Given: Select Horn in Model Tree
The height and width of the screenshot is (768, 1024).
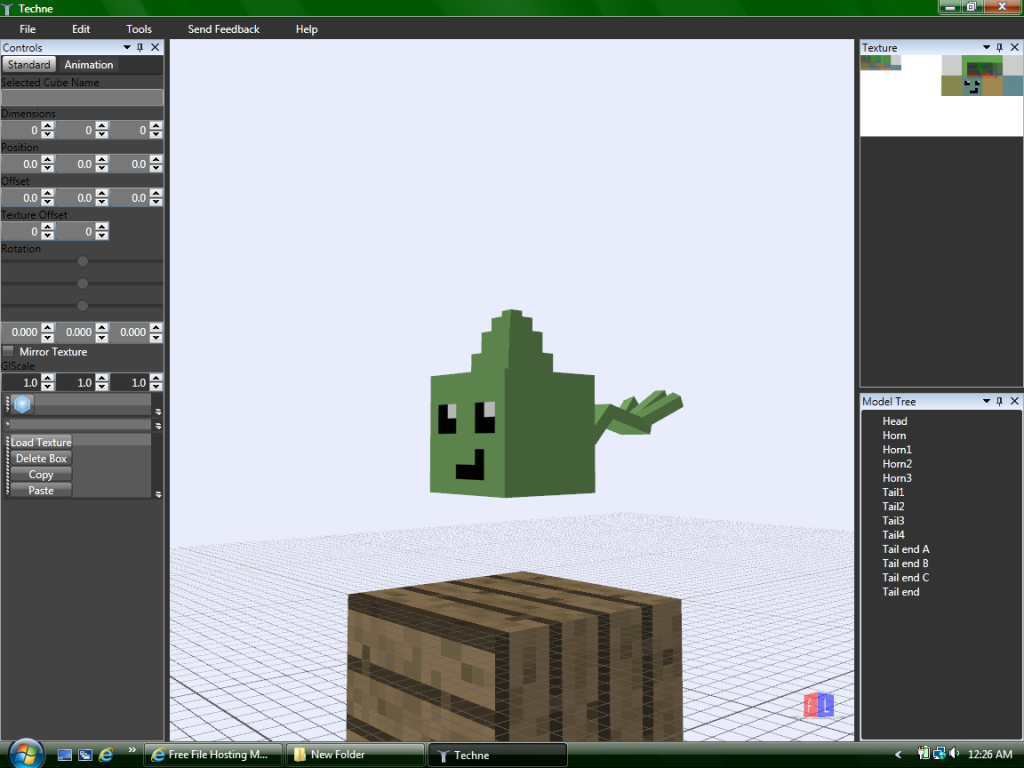Looking at the screenshot, I should (x=894, y=436).
